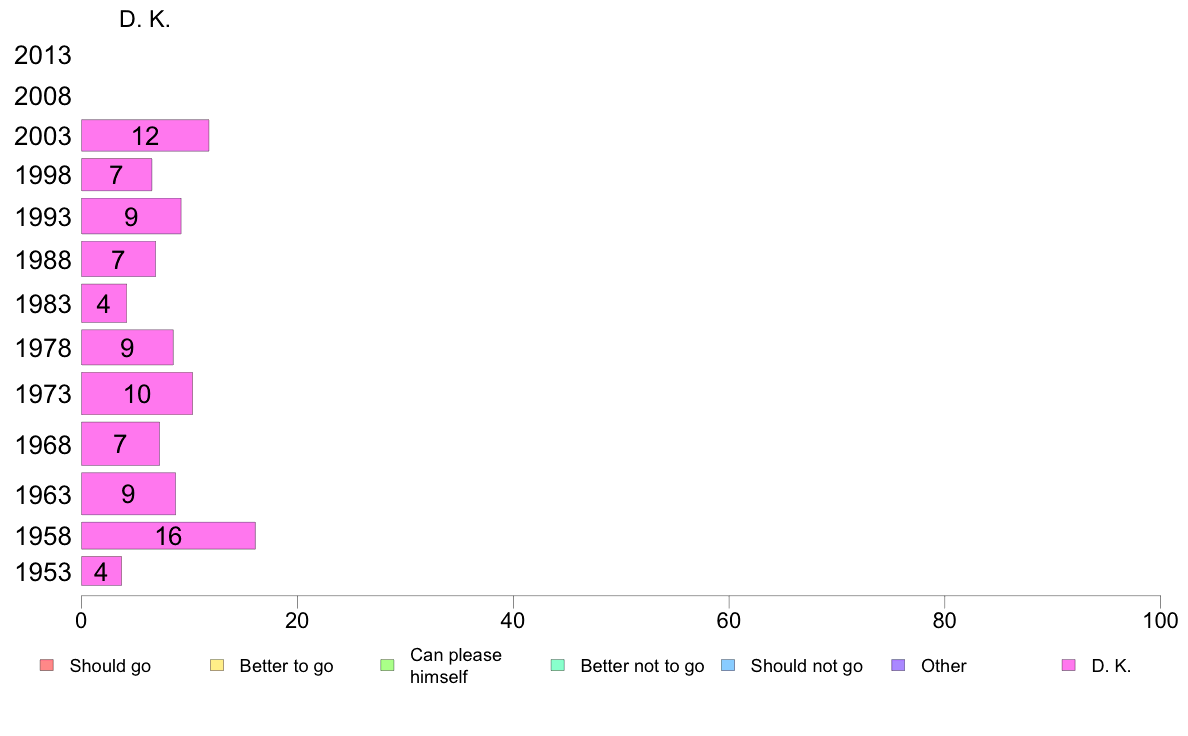
Task: Select the 1983 bar showing 4
Action: (x=104, y=303)
